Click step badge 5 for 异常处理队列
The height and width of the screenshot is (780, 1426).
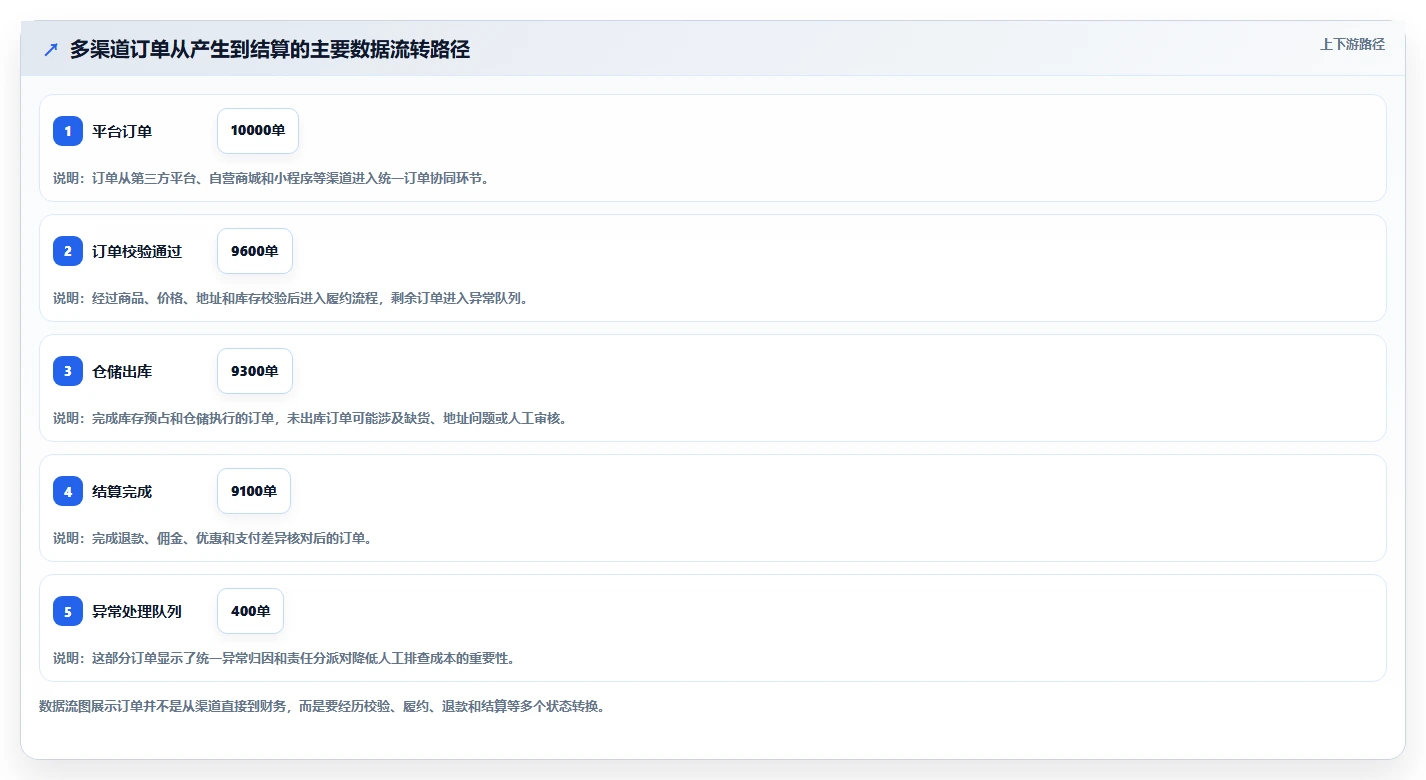[x=68, y=611]
